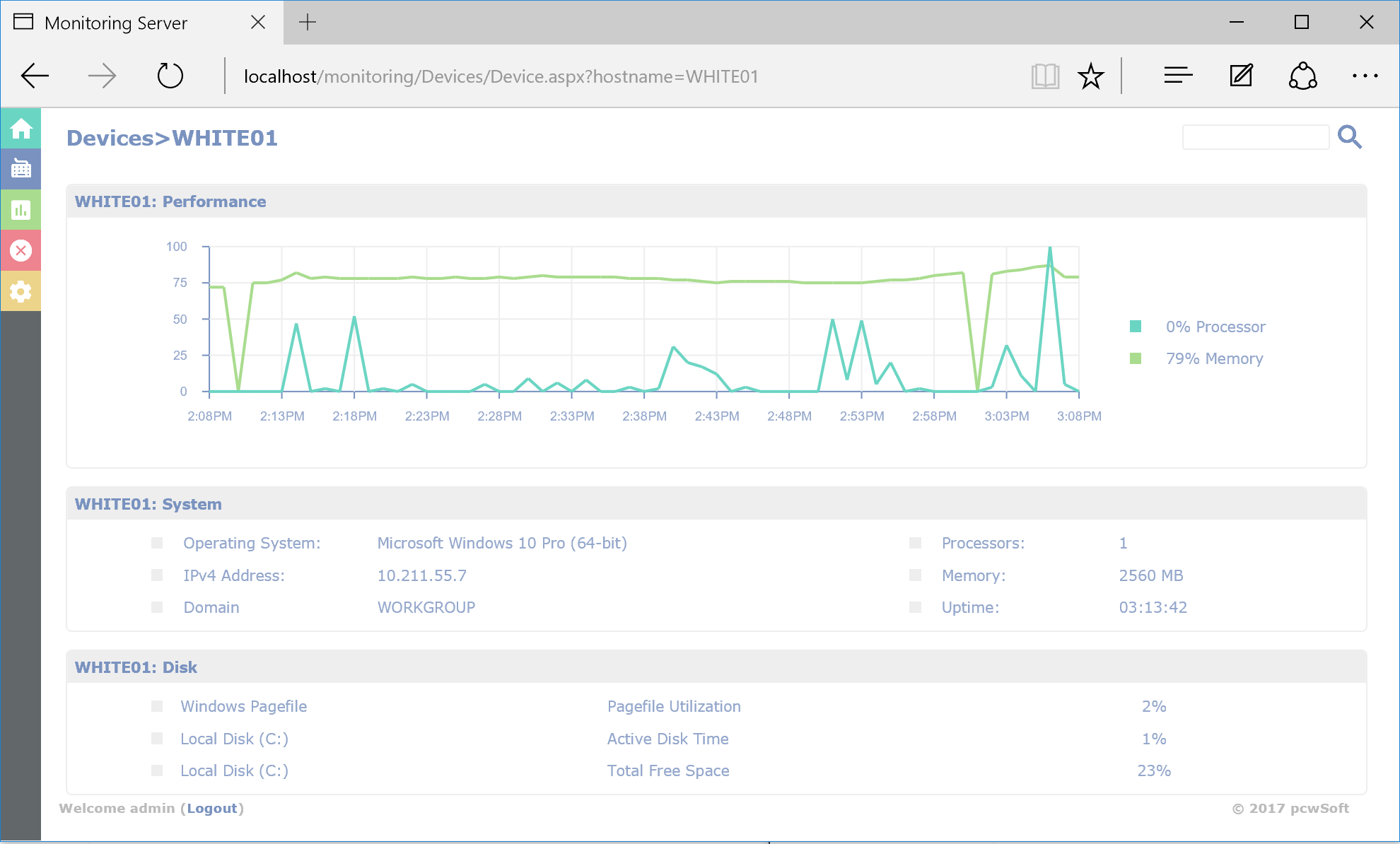The width and height of the screenshot is (1400, 844).
Task: Toggle the reading view book icon
Action: pos(1045,76)
